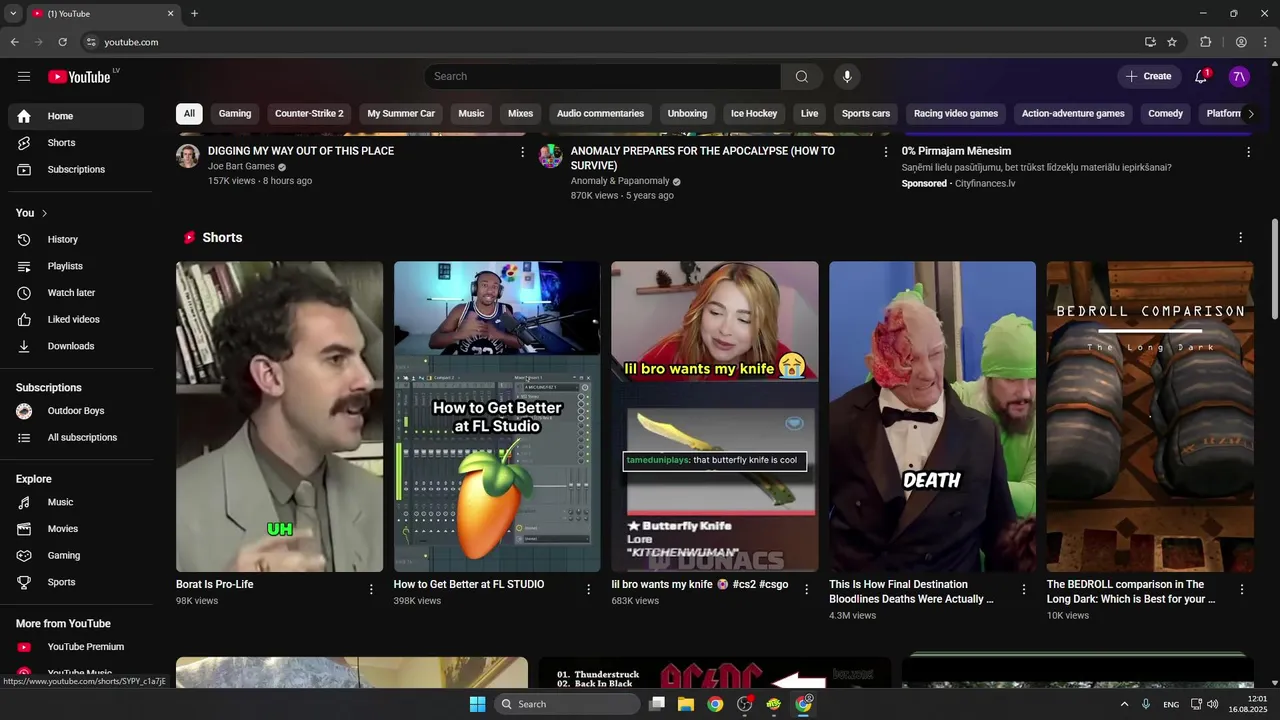
Task: Show more category chips with arrow
Action: 1250,114
